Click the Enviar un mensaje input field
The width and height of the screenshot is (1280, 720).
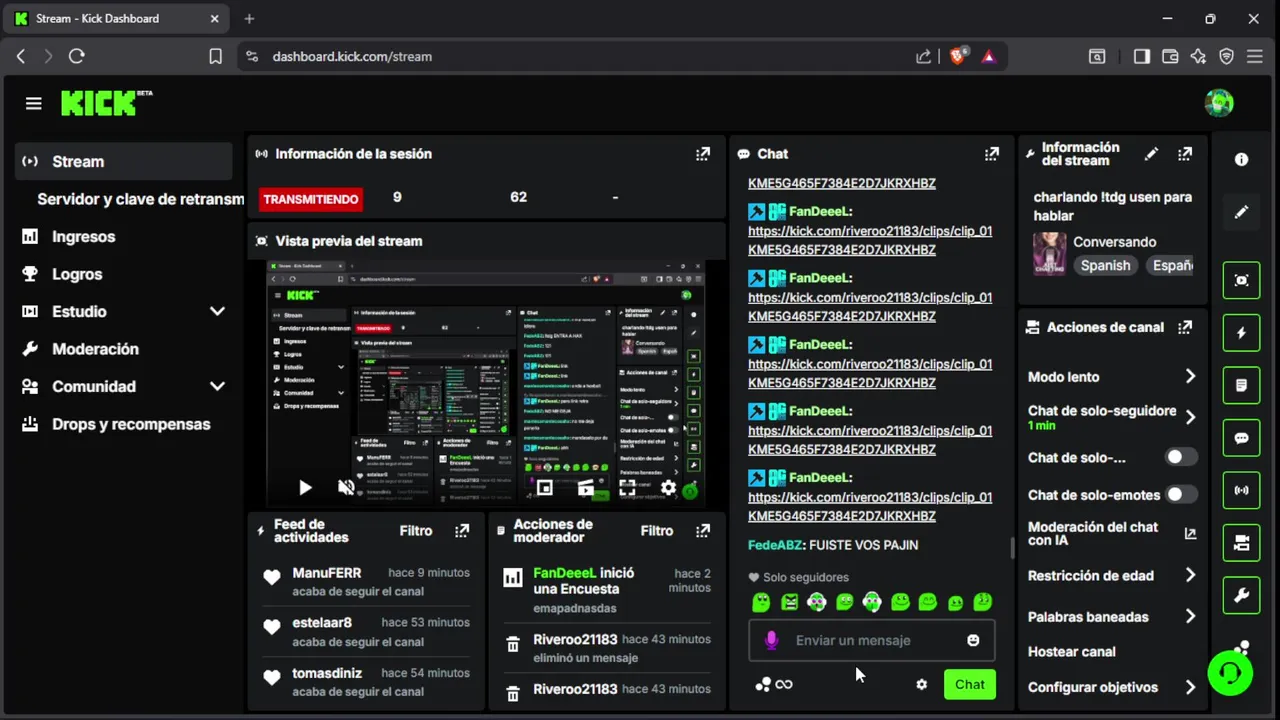[x=872, y=640]
